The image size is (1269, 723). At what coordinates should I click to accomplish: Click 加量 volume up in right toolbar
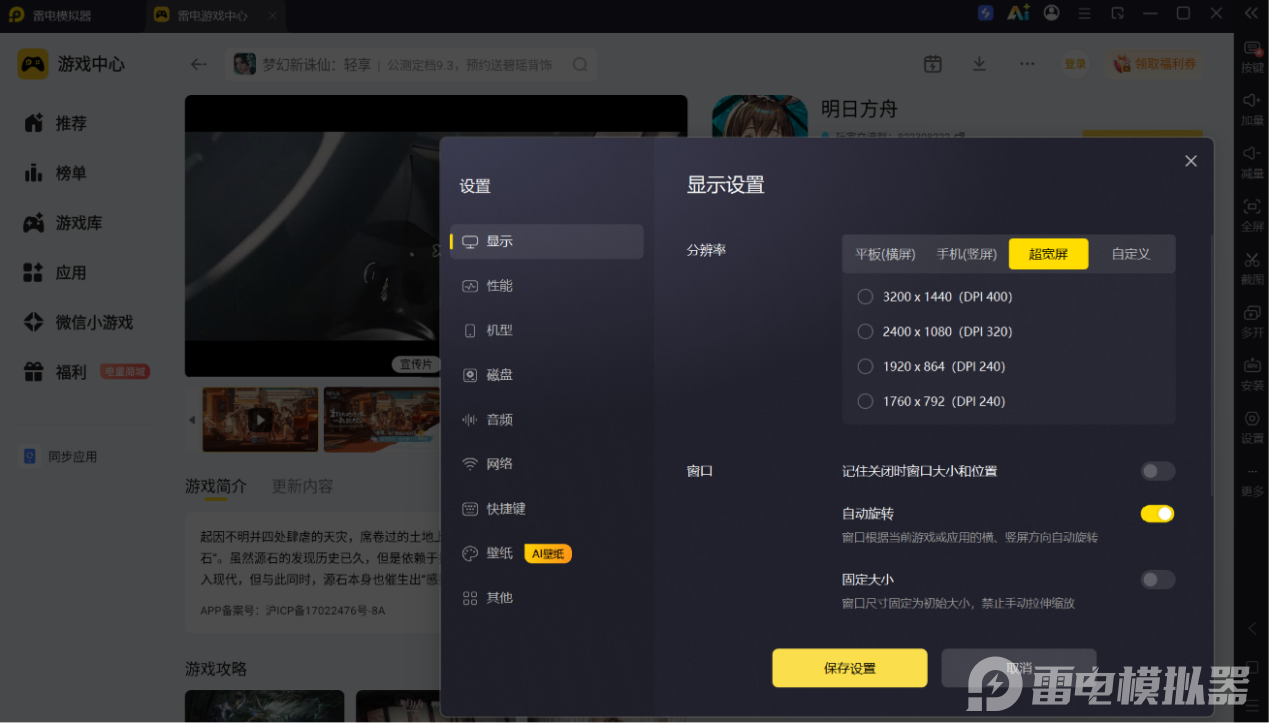(1252, 109)
